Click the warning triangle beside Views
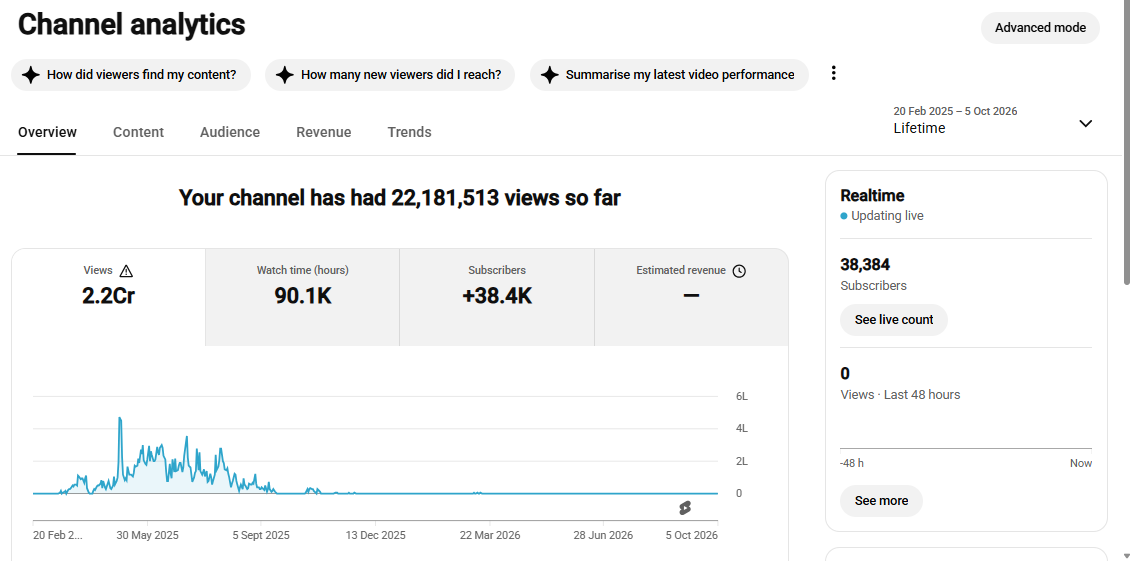The width and height of the screenshot is (1131, 561). [126, 271]
